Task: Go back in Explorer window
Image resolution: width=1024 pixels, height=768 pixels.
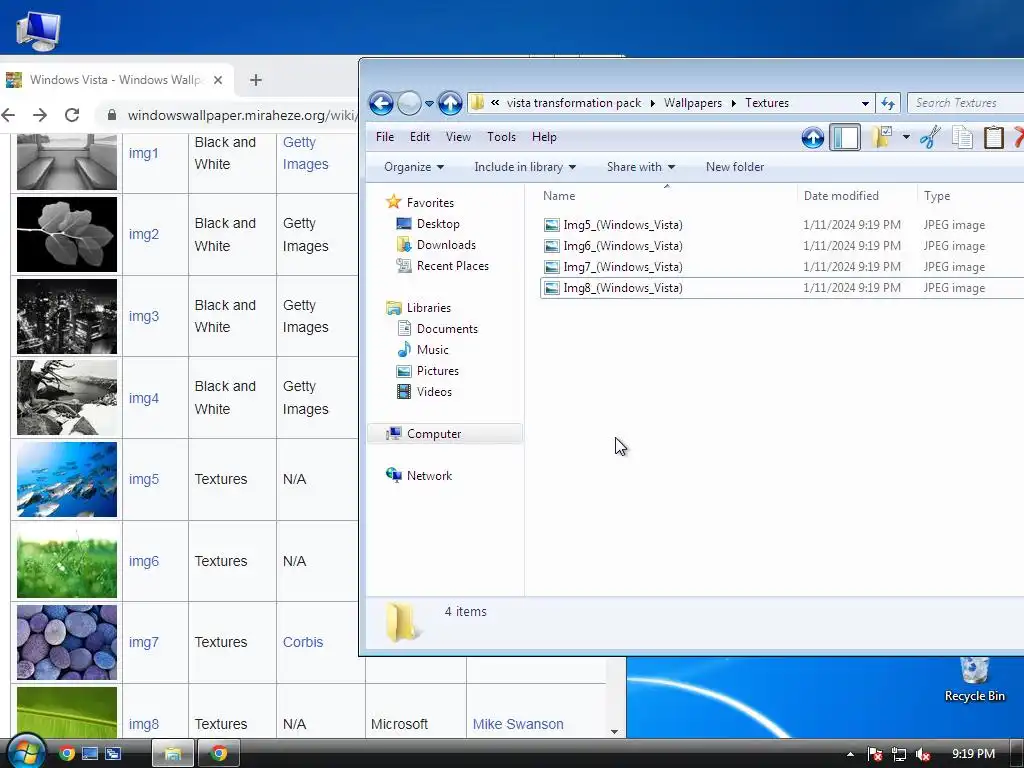Action: [381, 103]
